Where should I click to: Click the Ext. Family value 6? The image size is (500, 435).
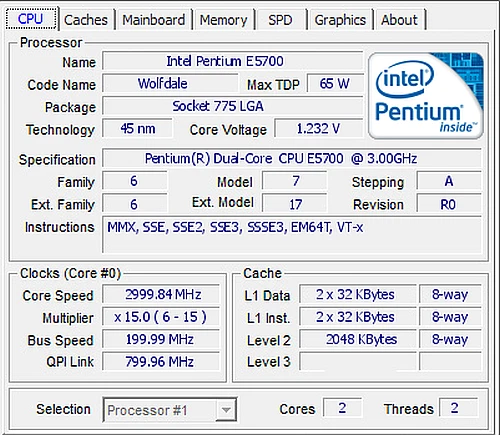(x=134, y=204)
